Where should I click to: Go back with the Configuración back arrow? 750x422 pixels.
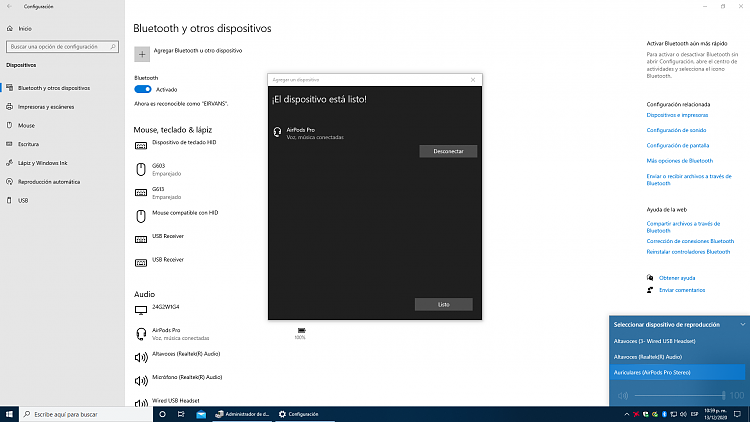tap(10, 7)
